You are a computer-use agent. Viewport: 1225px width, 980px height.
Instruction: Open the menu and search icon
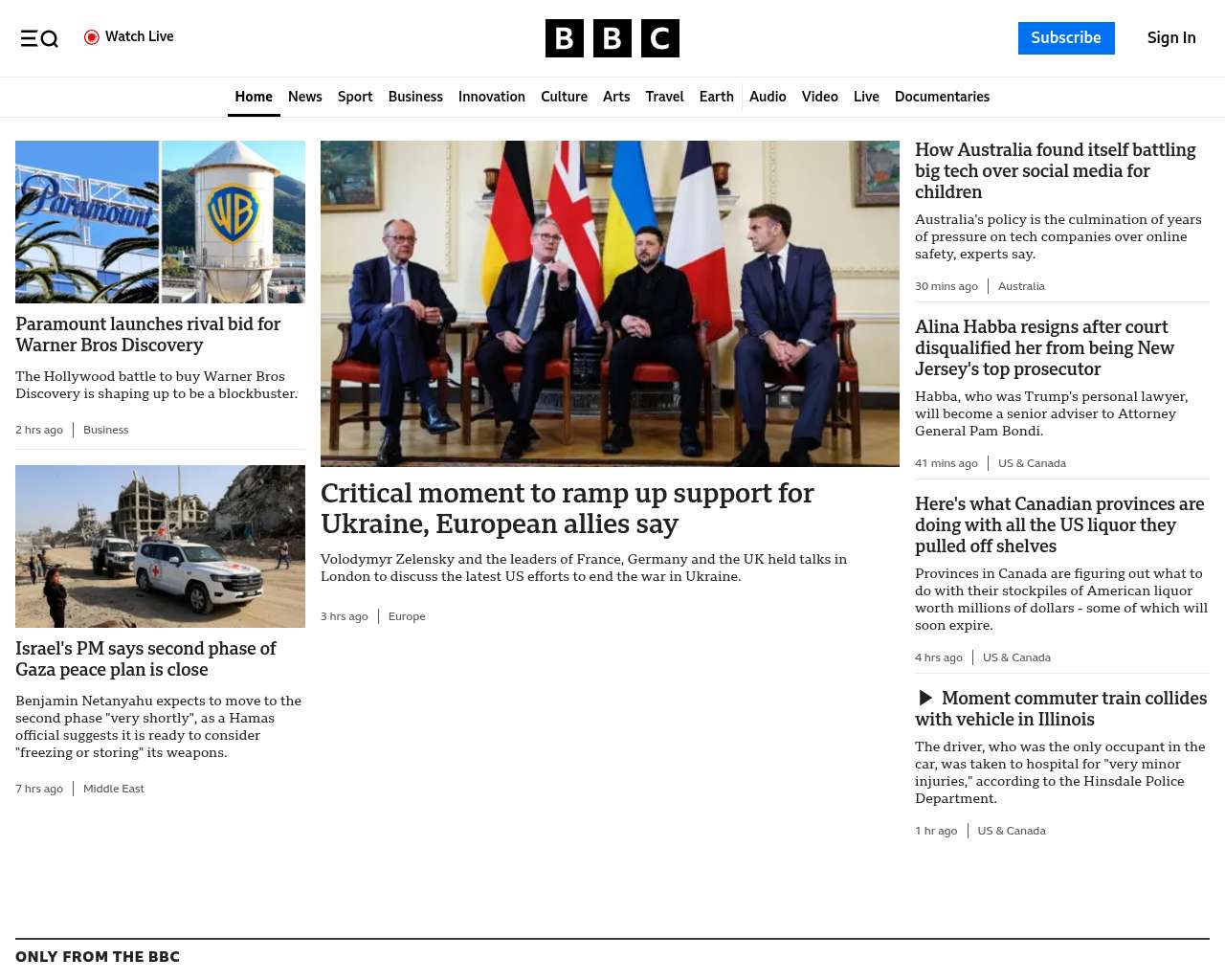39,38
